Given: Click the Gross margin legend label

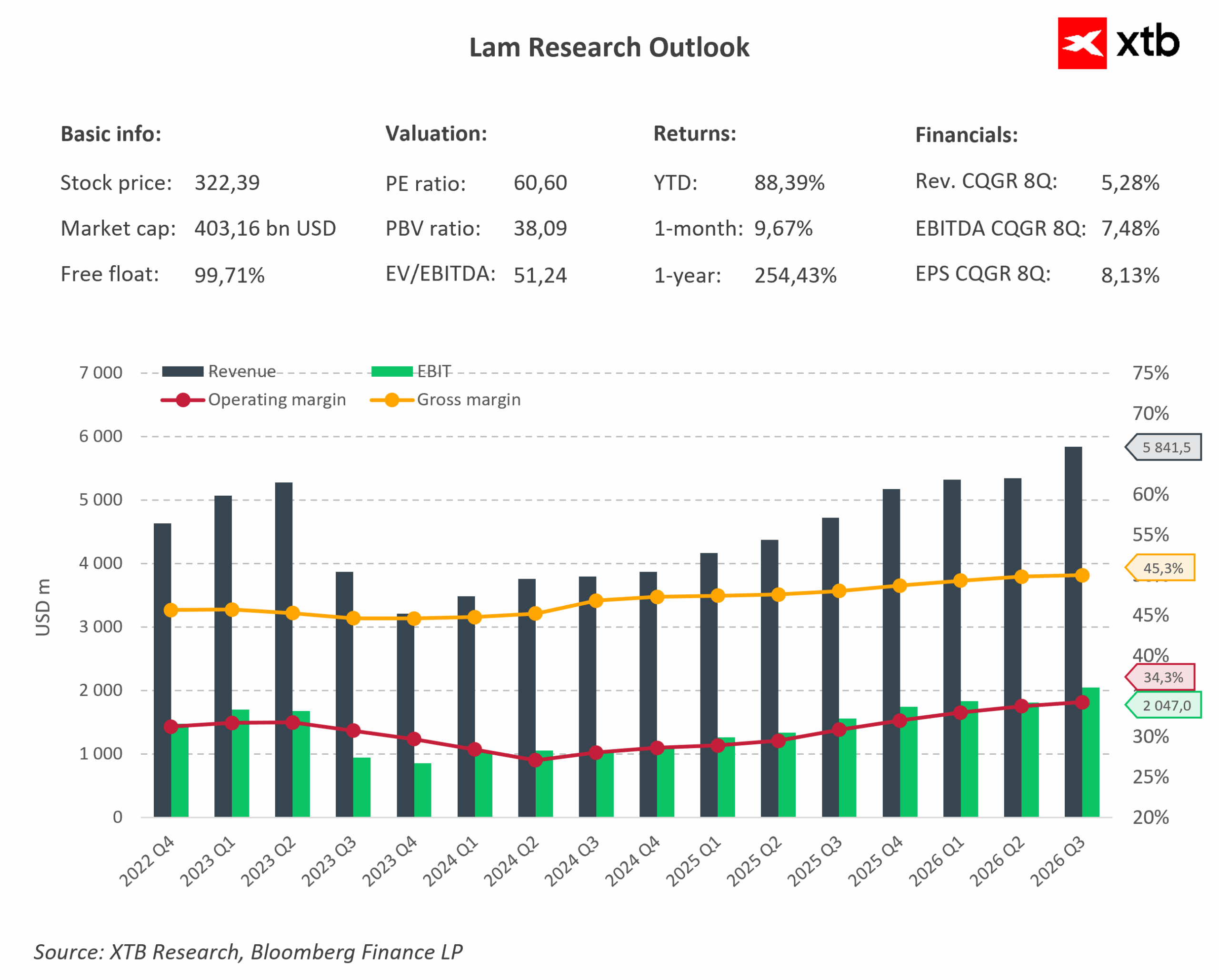Looking at the screenshot, I should click(469, 400).
